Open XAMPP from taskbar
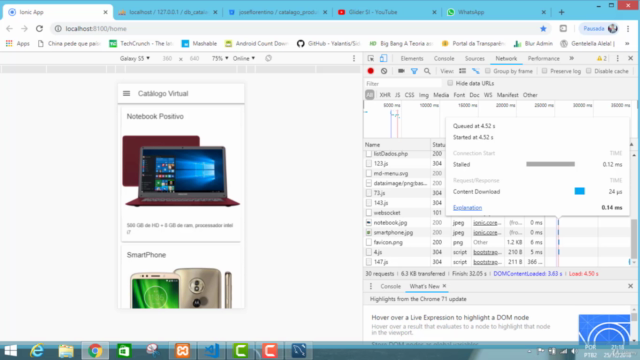 point(182,351)
